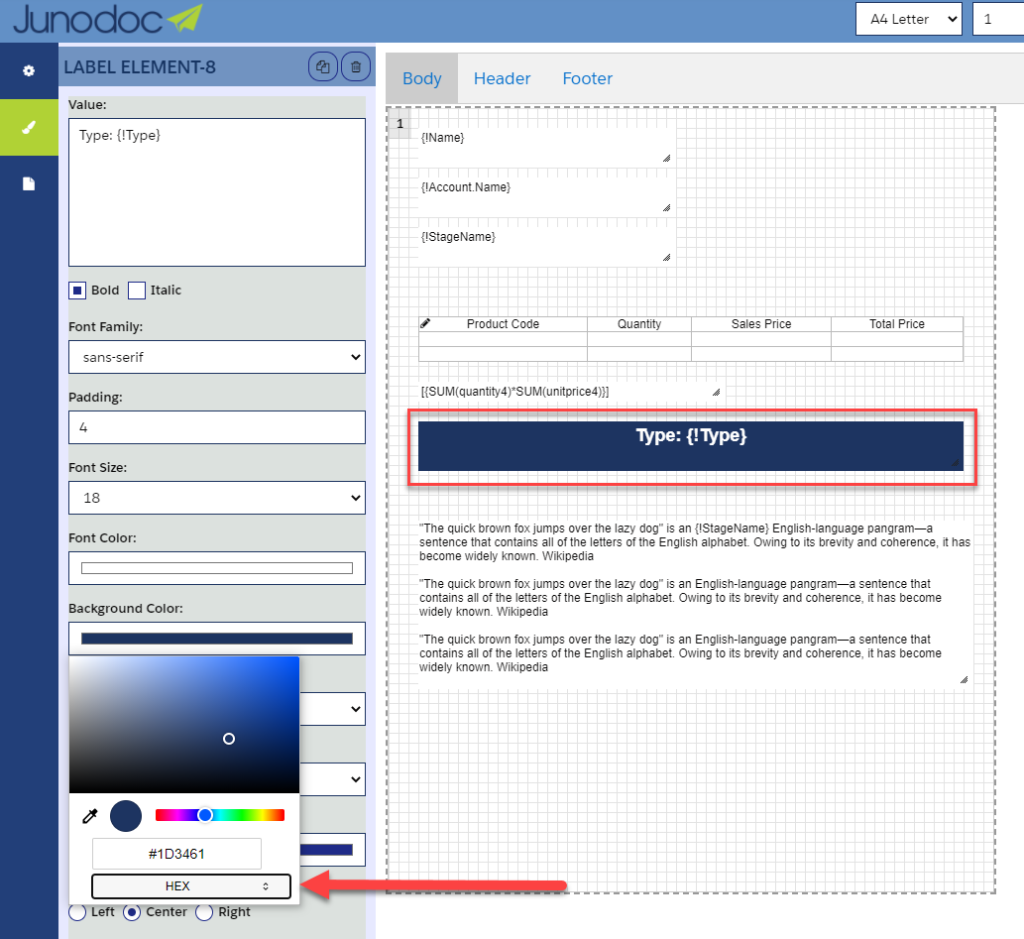The height and width of the screenshot is (939, 1024).
Task: Click the pencil edit icon on the table
Action: tap(425, 323)
